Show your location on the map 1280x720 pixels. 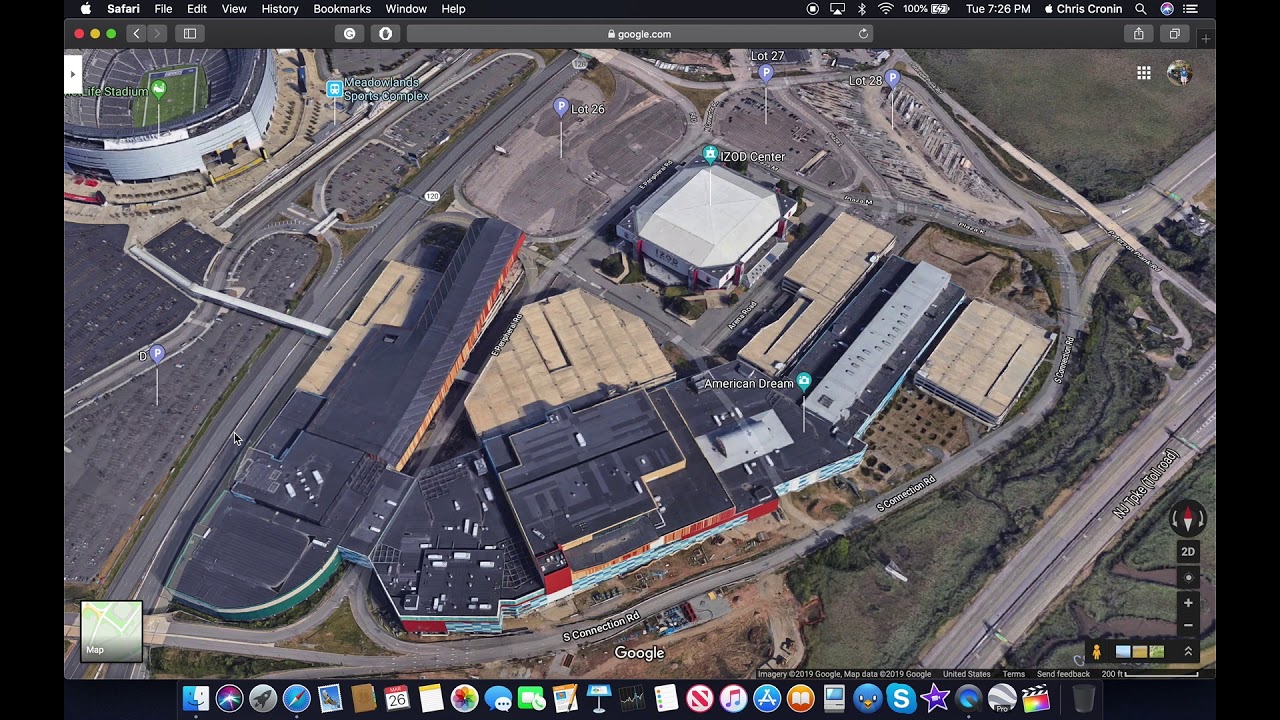(x=1188, y=577)
